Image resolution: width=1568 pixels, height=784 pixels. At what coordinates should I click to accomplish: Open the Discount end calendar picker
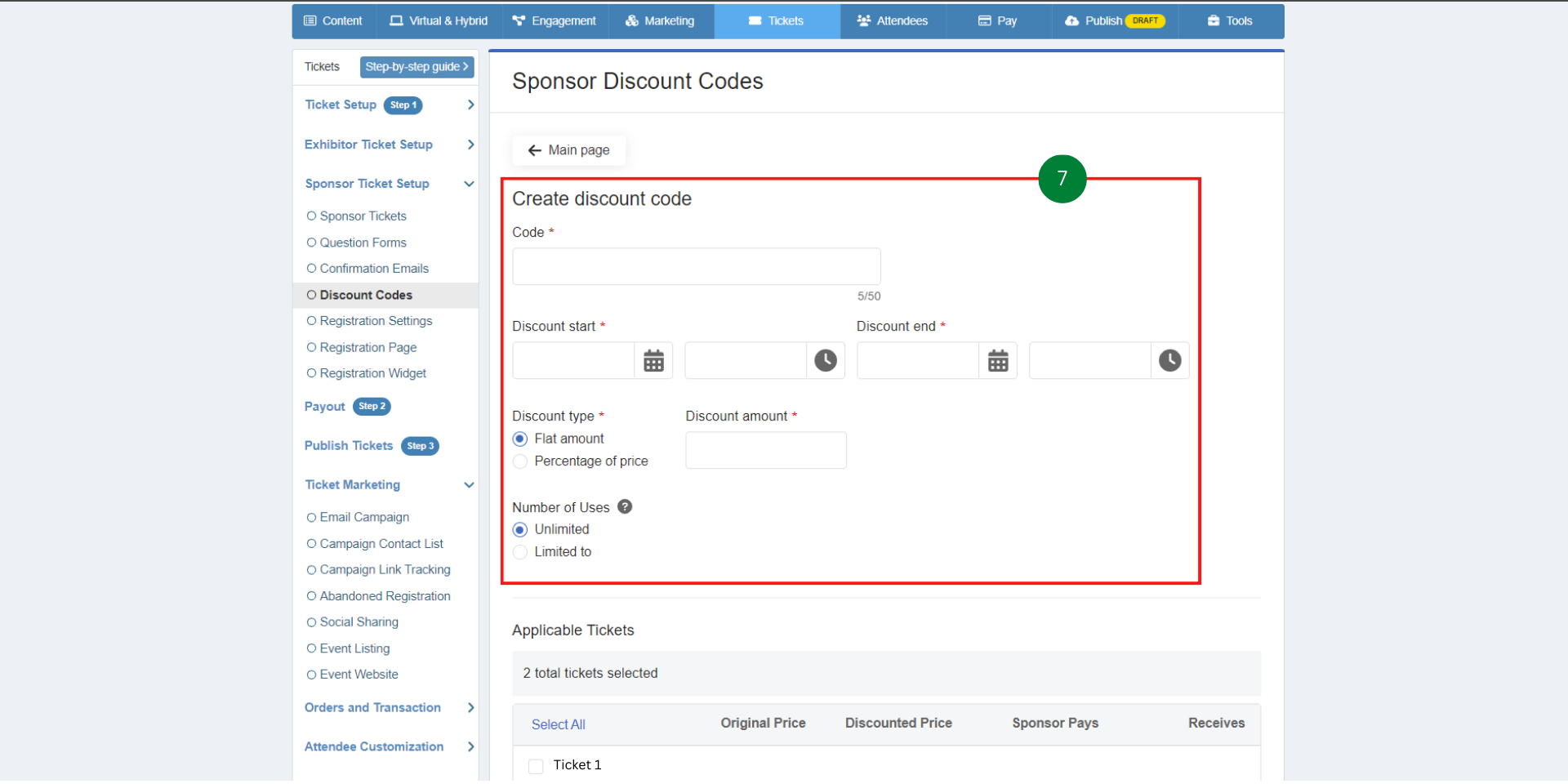tap(998, 360)
